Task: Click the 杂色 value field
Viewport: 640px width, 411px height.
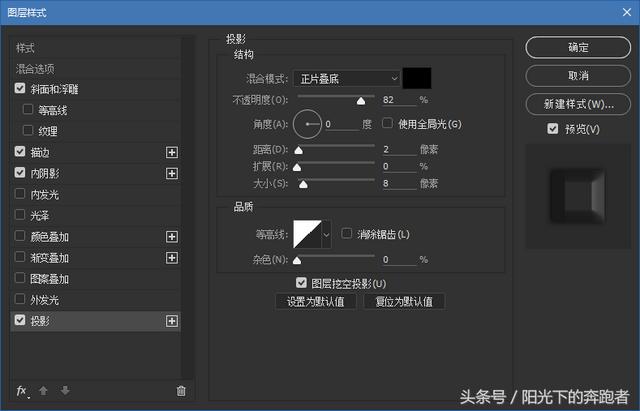Action: point(399,260)
